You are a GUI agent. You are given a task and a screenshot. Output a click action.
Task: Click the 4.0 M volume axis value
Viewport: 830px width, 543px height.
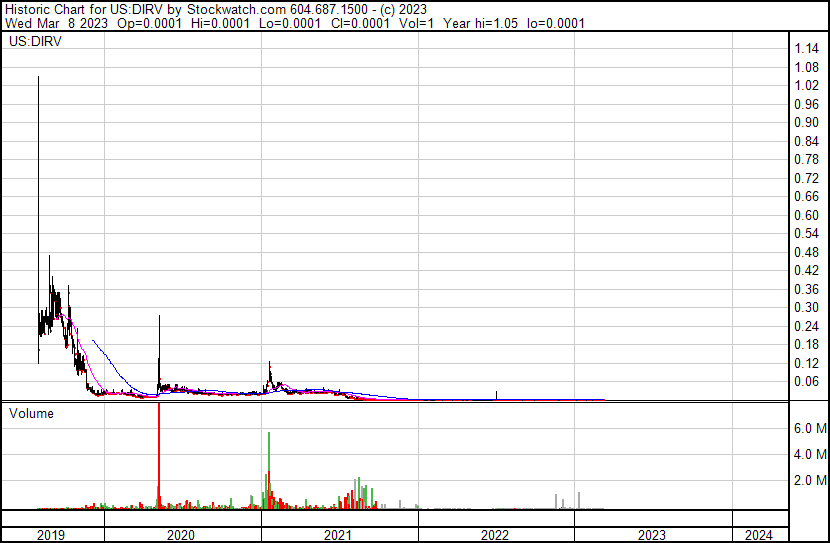point(810,454)
